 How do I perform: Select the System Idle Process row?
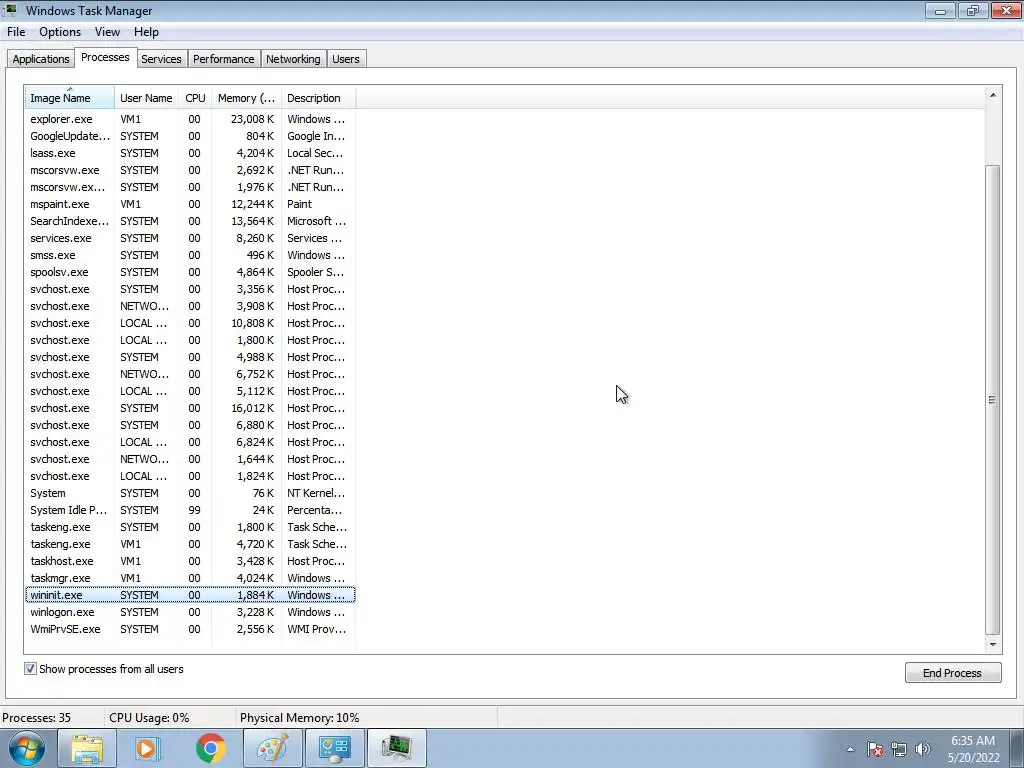(190, 510)
